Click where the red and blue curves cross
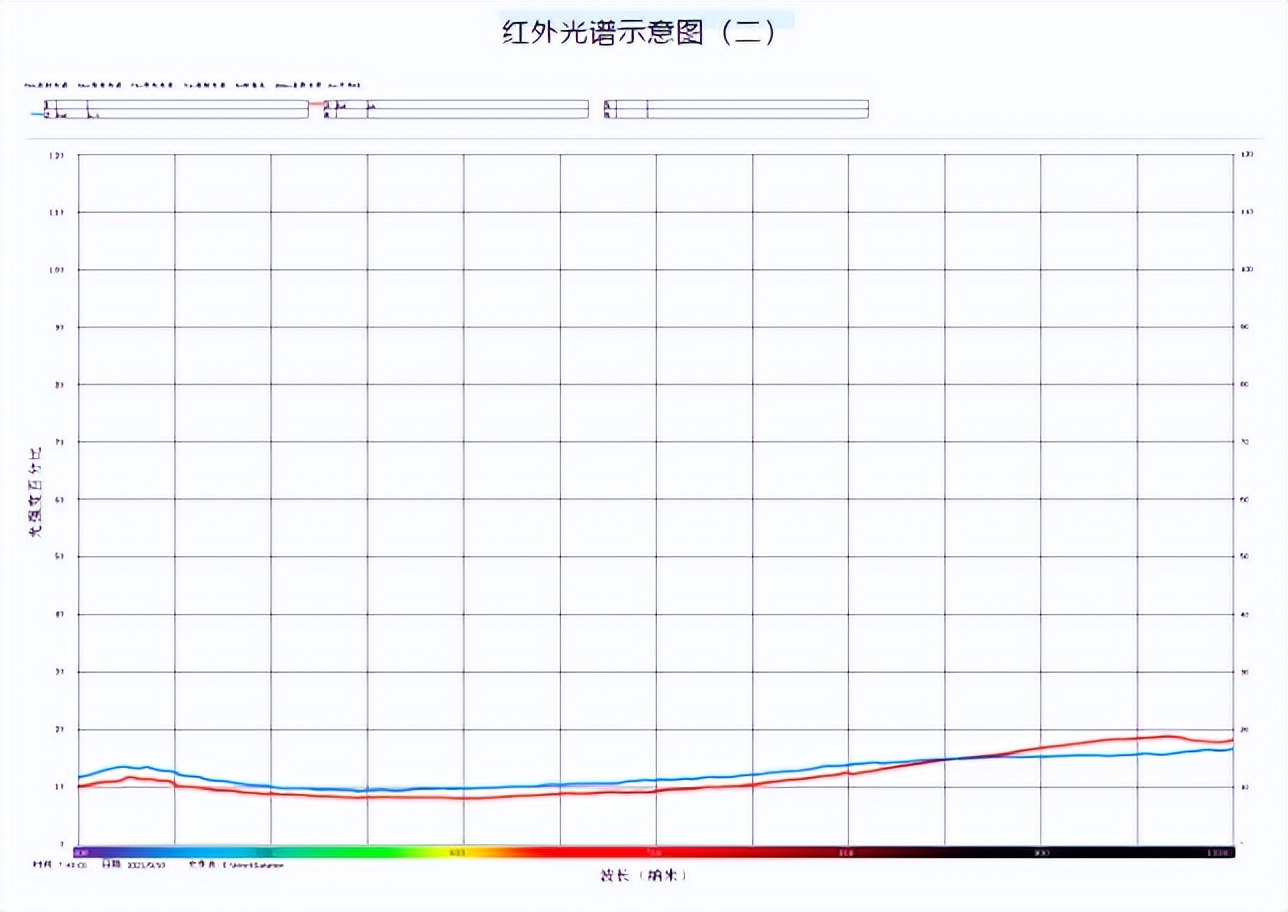 (948, 759)
